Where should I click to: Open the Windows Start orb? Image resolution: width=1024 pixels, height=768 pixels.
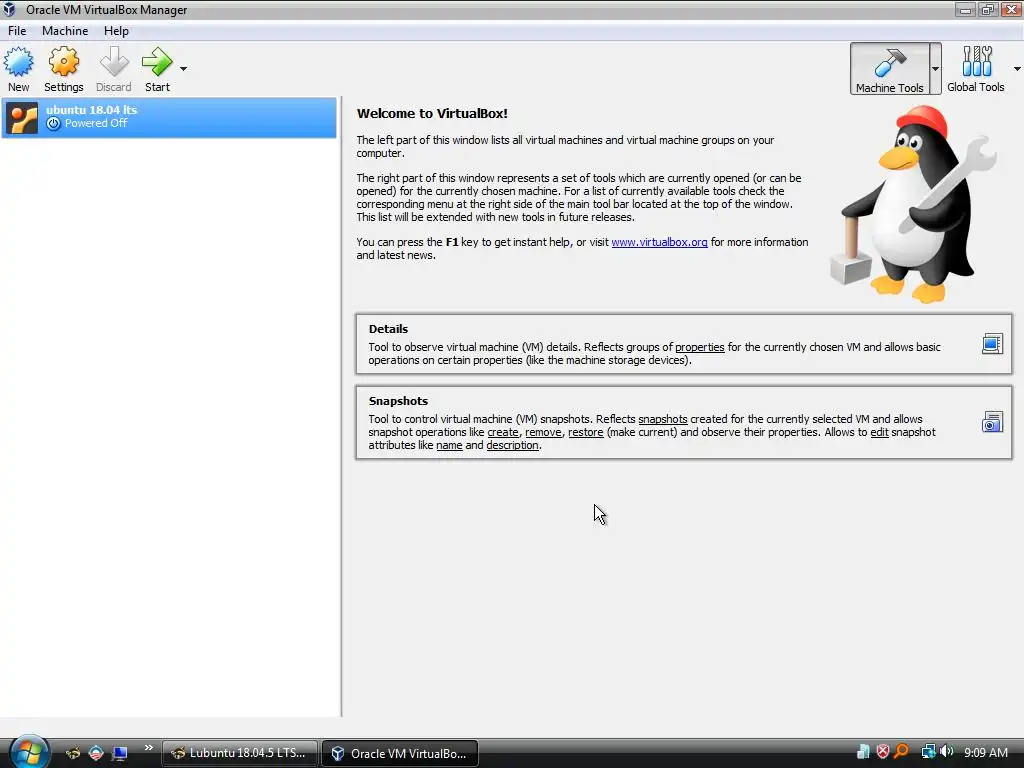tap(29, 751)
